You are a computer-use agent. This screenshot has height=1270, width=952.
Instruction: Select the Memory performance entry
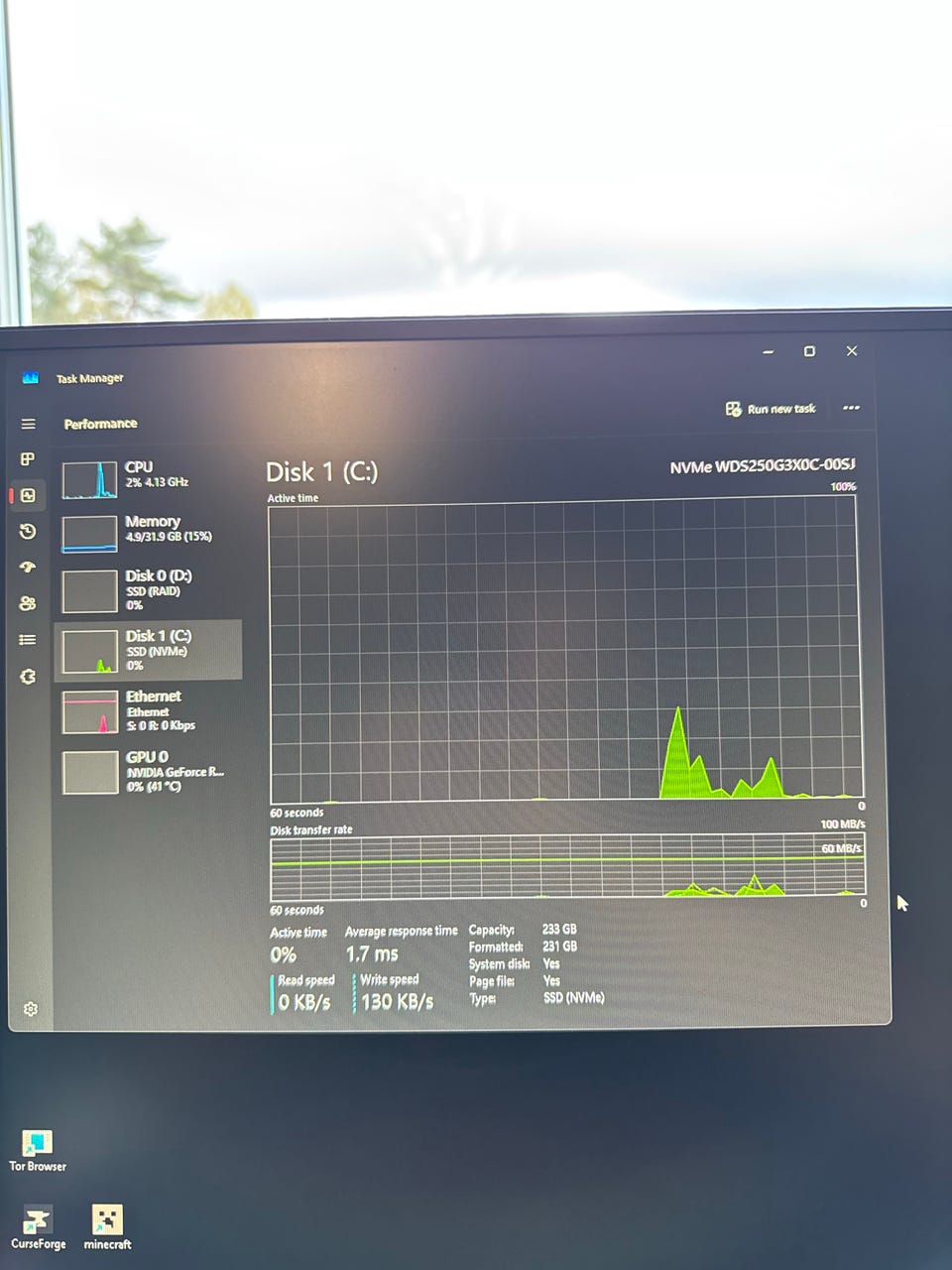coord(149,534)
